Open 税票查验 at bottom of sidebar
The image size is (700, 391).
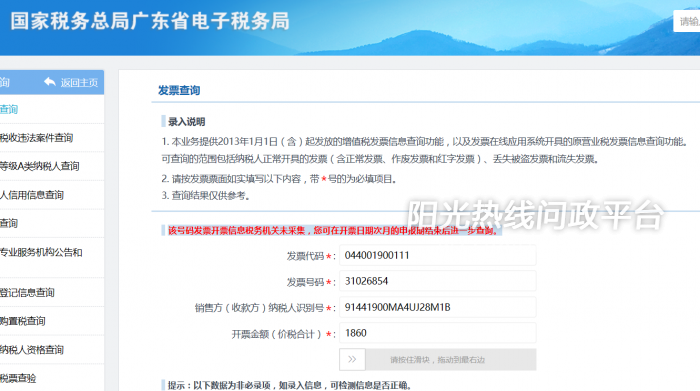pyautogui.click(x=18, y=378)
